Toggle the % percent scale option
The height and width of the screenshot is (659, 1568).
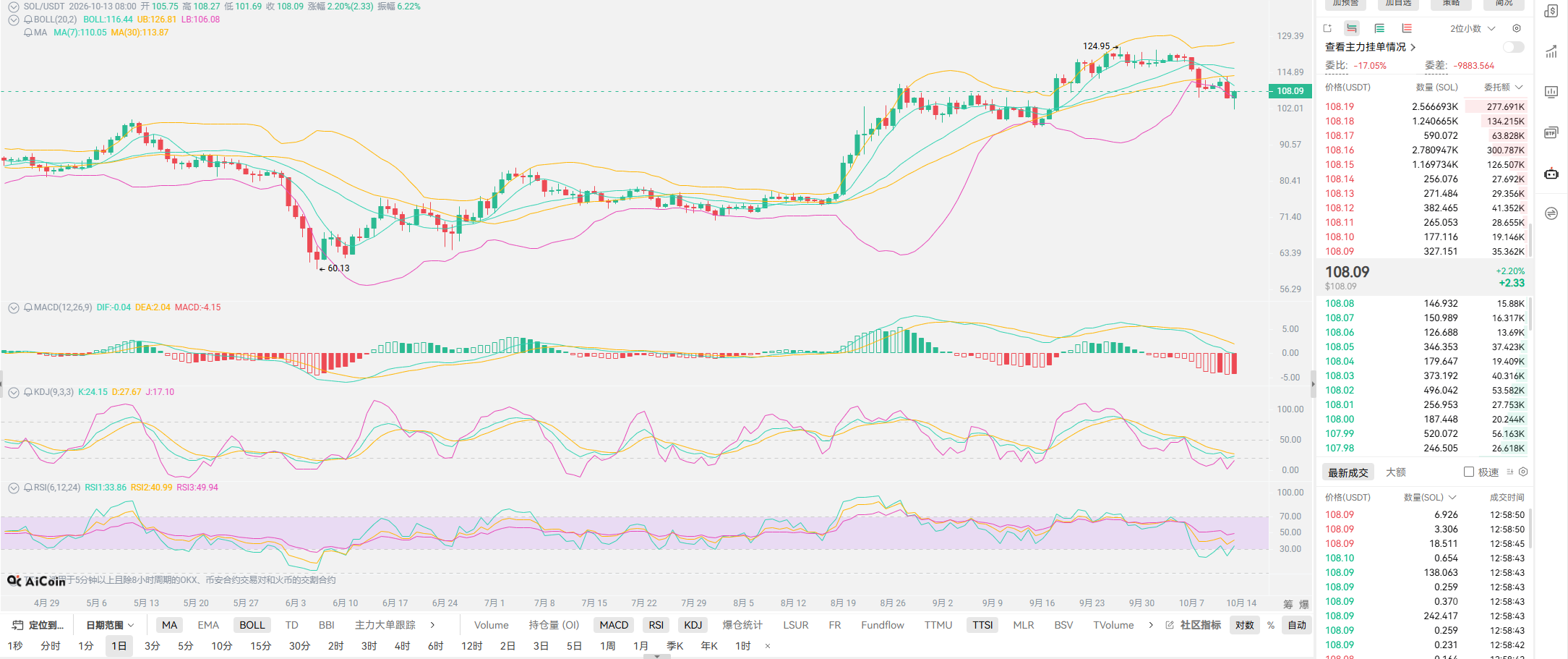click(1271, 625)
